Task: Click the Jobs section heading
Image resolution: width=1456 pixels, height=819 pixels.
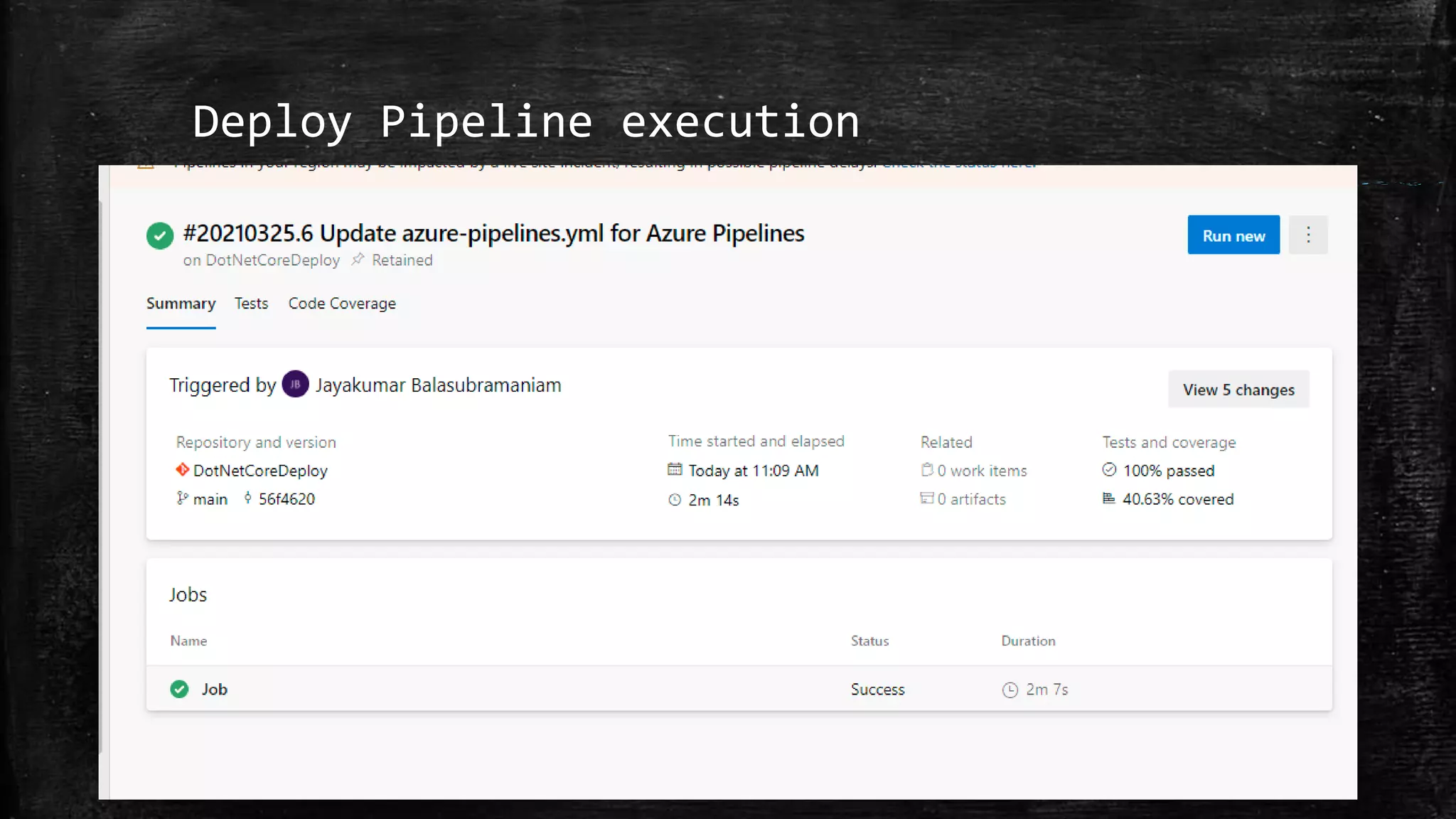Action: (x=188, y=594)
